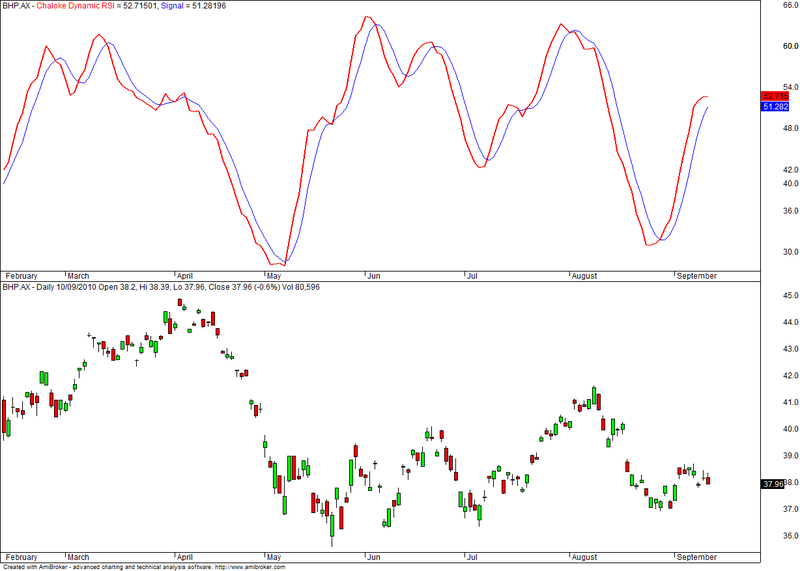Click the February label under the candlestick pane

pos(21,557)
